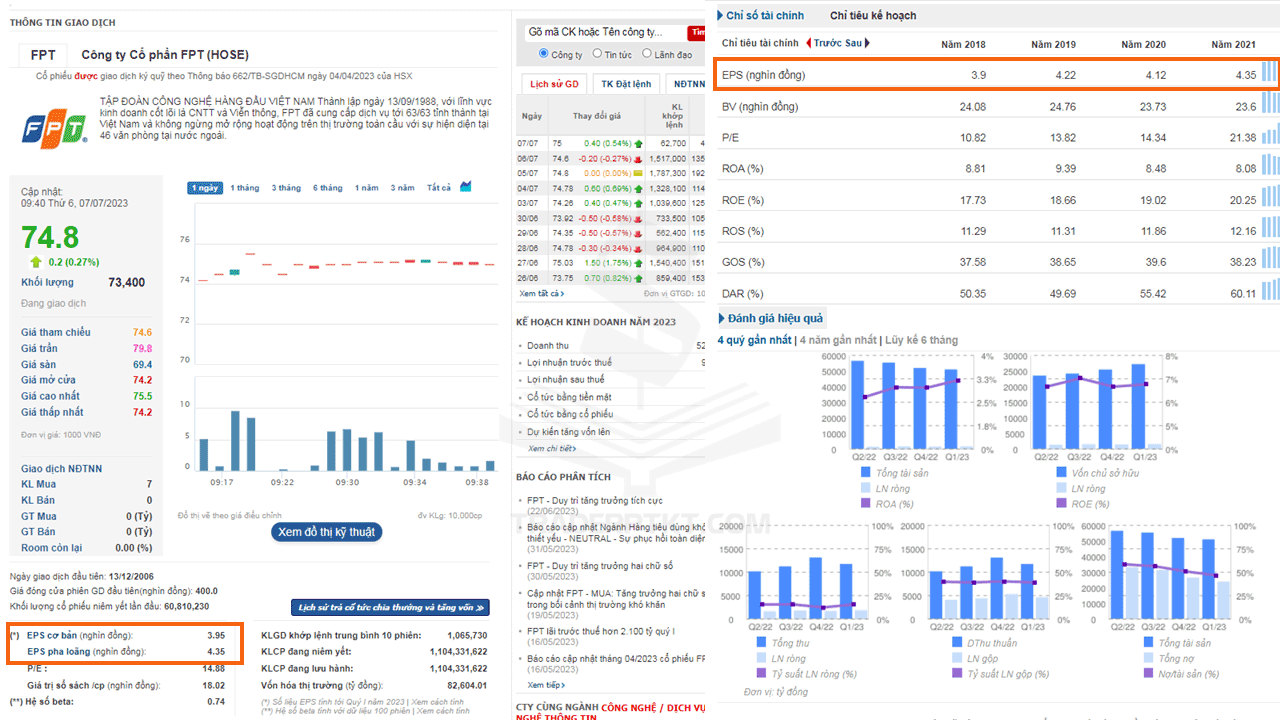
Task: Toggle the ROA (%) legend swatch
Action: 866,503
